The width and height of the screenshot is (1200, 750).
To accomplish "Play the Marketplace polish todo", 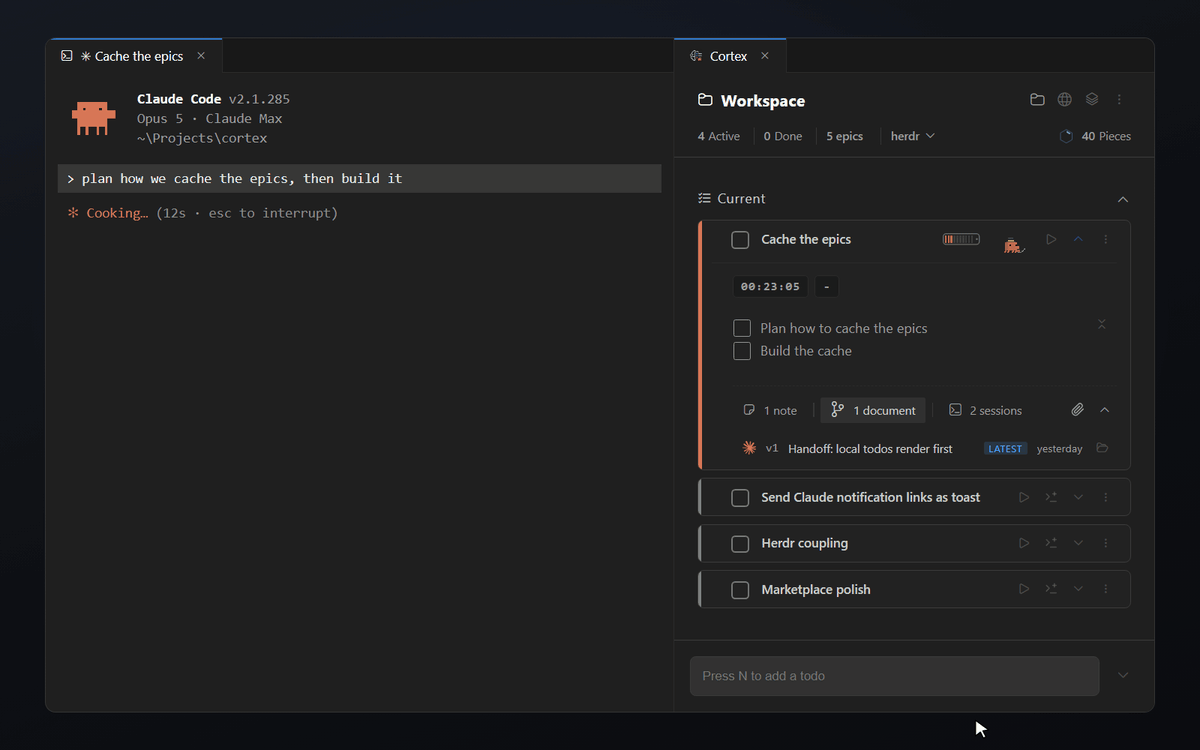I will pos(1024,590).
